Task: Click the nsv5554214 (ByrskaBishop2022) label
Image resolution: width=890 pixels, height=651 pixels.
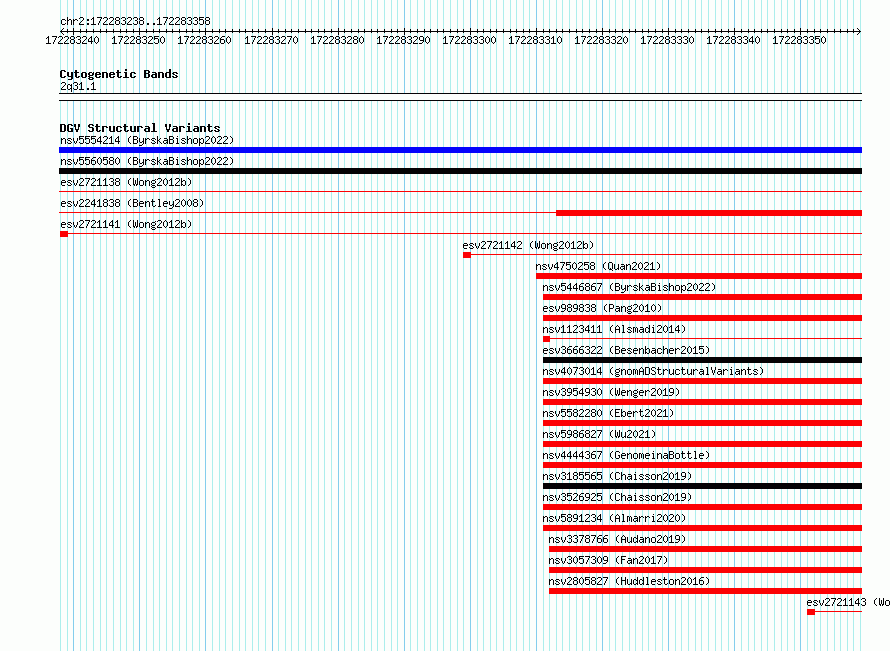Action: click(x=147, y=140)
